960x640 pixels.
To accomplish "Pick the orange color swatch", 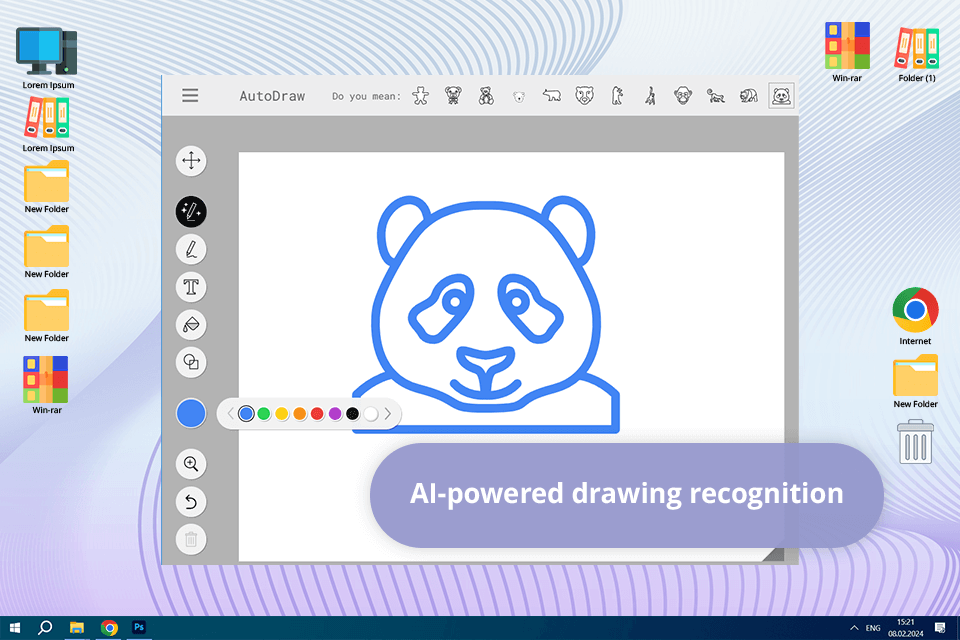I will tap(299, 414).
